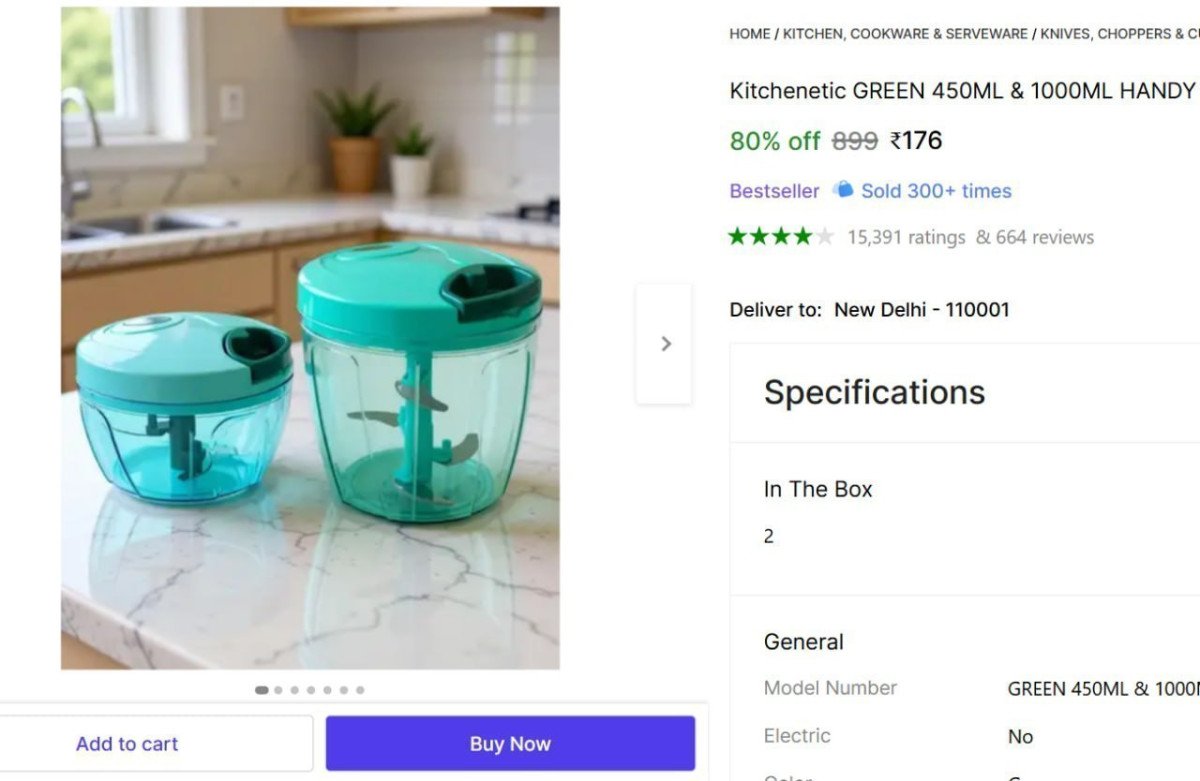Click the blue shopping-bag sold badge icon
This screenshot has height=781, width=1200.
[844, 190]
